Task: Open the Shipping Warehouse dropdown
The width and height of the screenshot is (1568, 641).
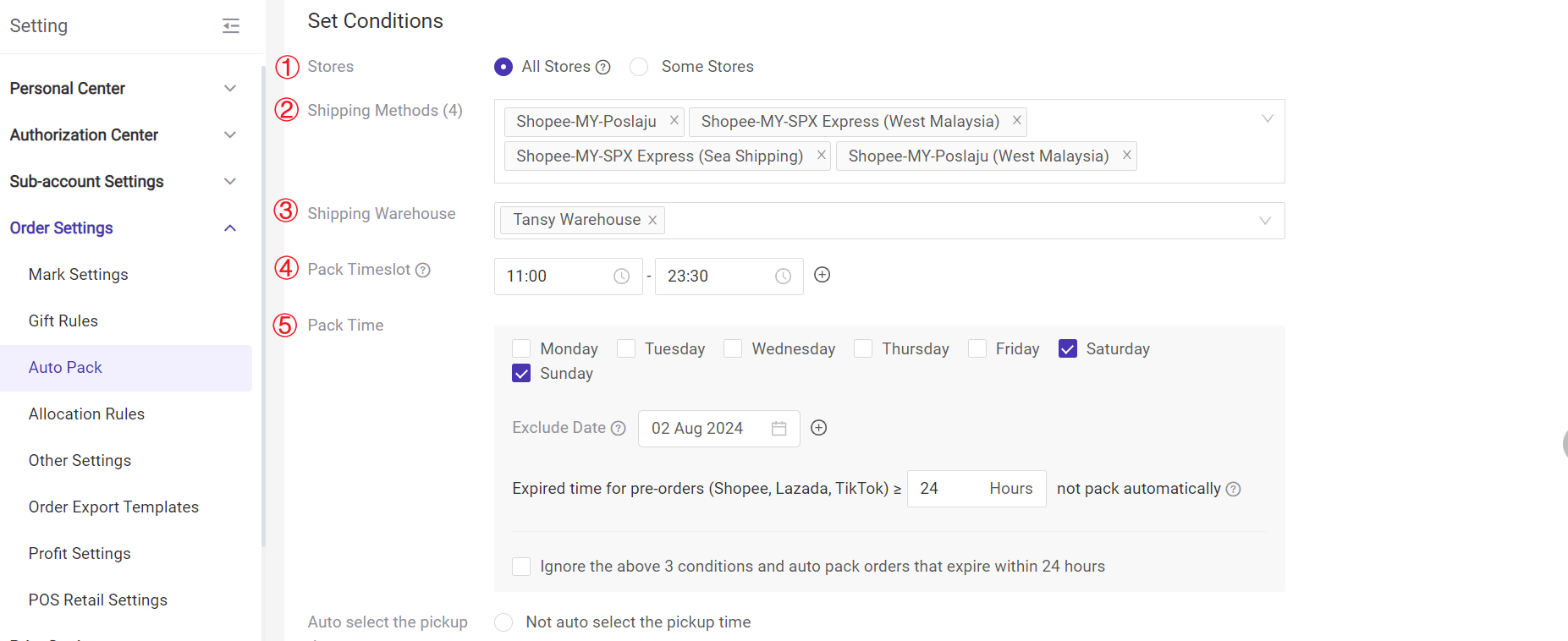Action: pos(1264,221)
